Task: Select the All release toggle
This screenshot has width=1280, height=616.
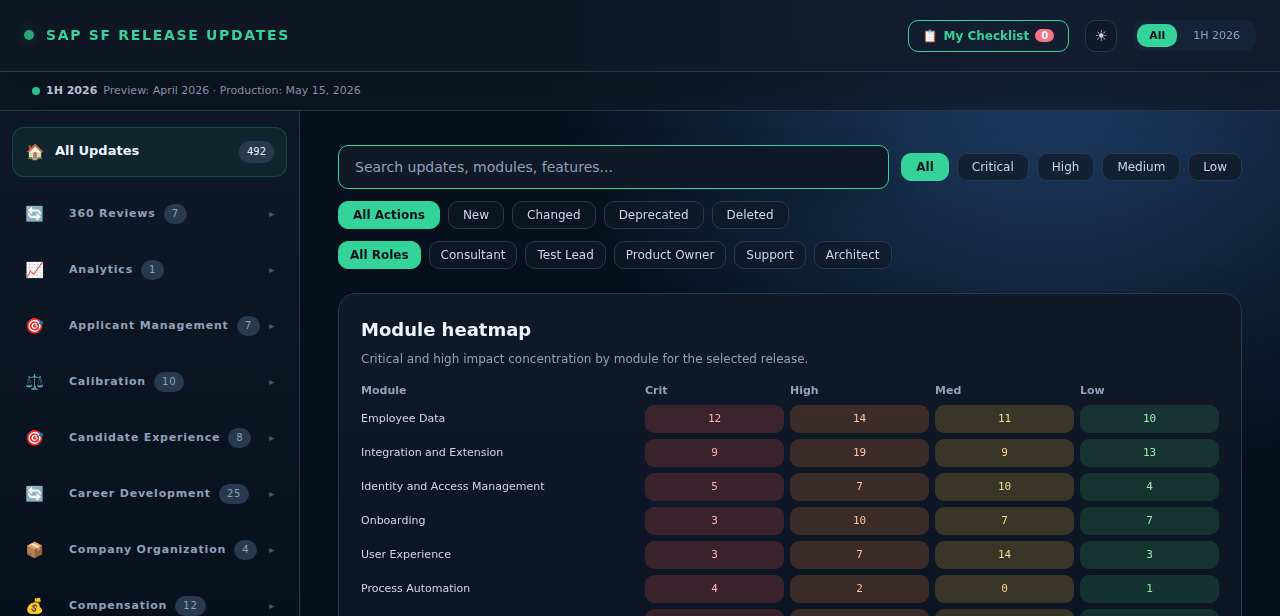Action: 1157,36
